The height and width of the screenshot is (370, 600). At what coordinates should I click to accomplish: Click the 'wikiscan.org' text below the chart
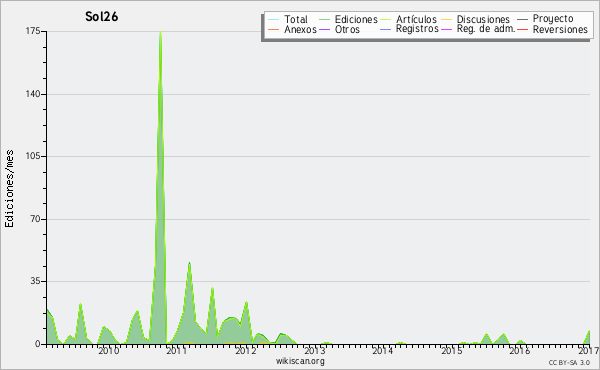[300, 361]
